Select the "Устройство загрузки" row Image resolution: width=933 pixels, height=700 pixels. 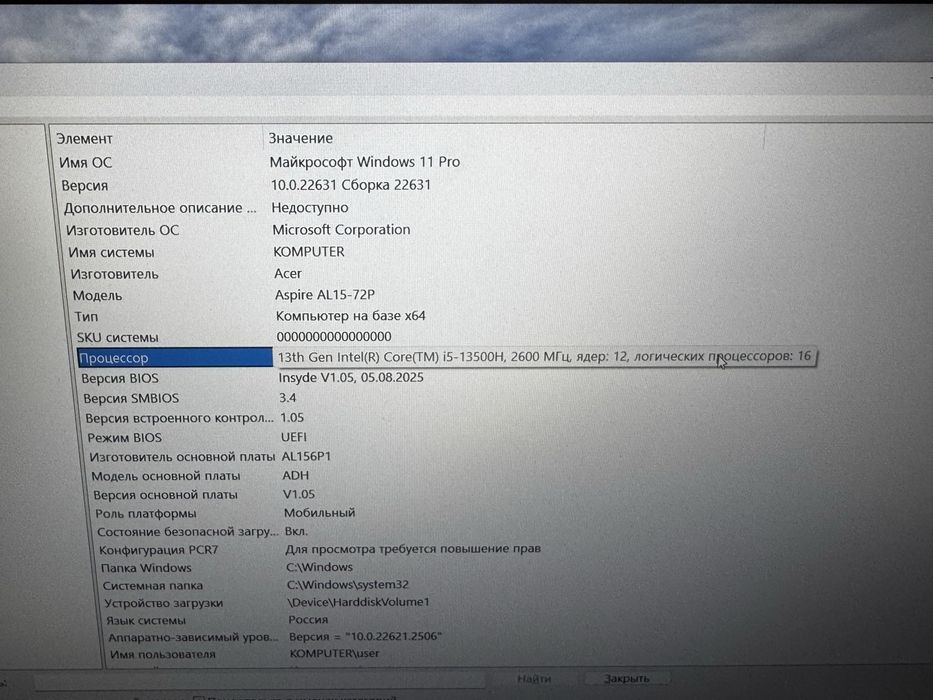click(164, 602)
